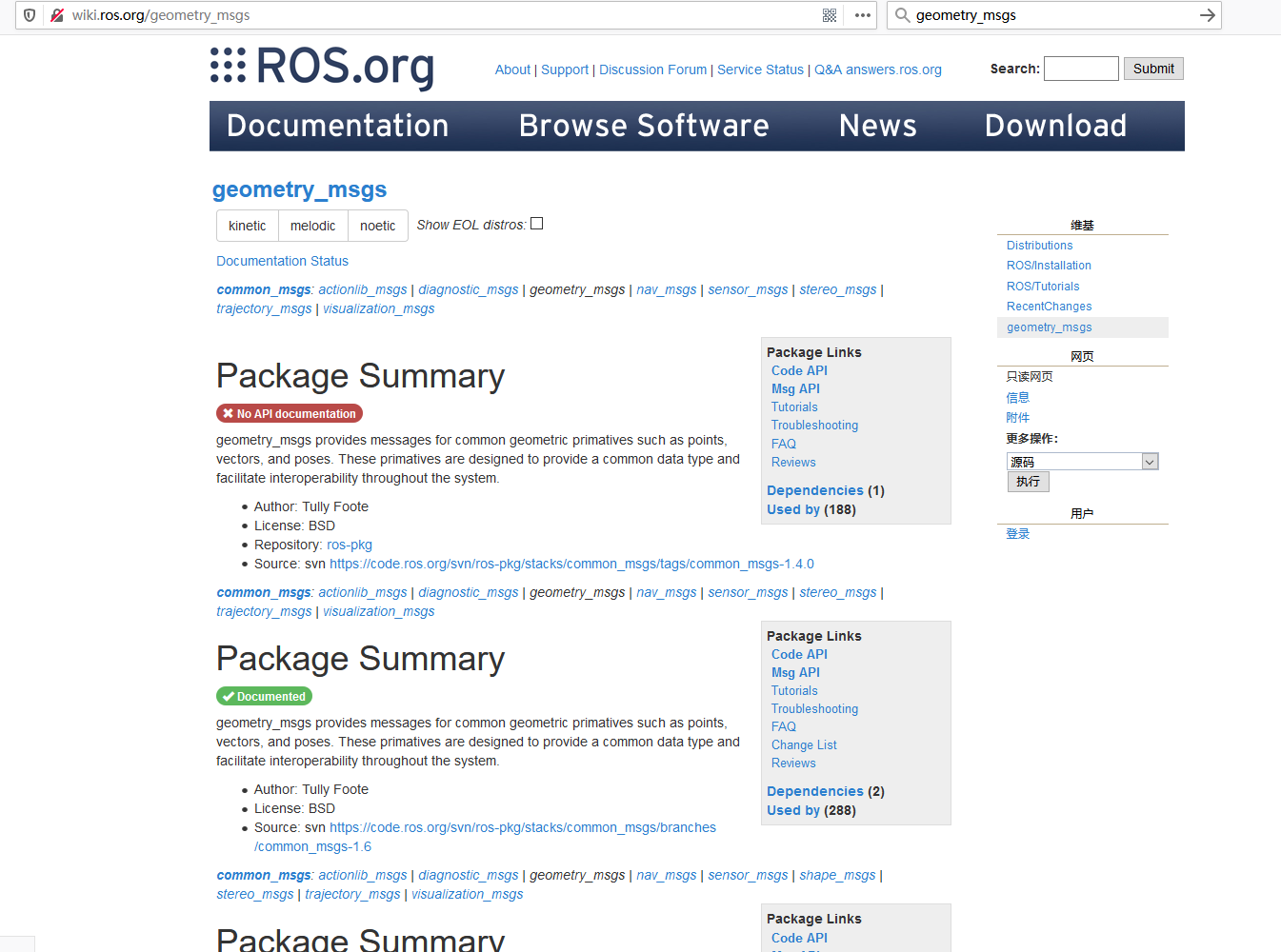Click the green Documented badge
The width and height of the screenshot is (1281, 952).
264,696
